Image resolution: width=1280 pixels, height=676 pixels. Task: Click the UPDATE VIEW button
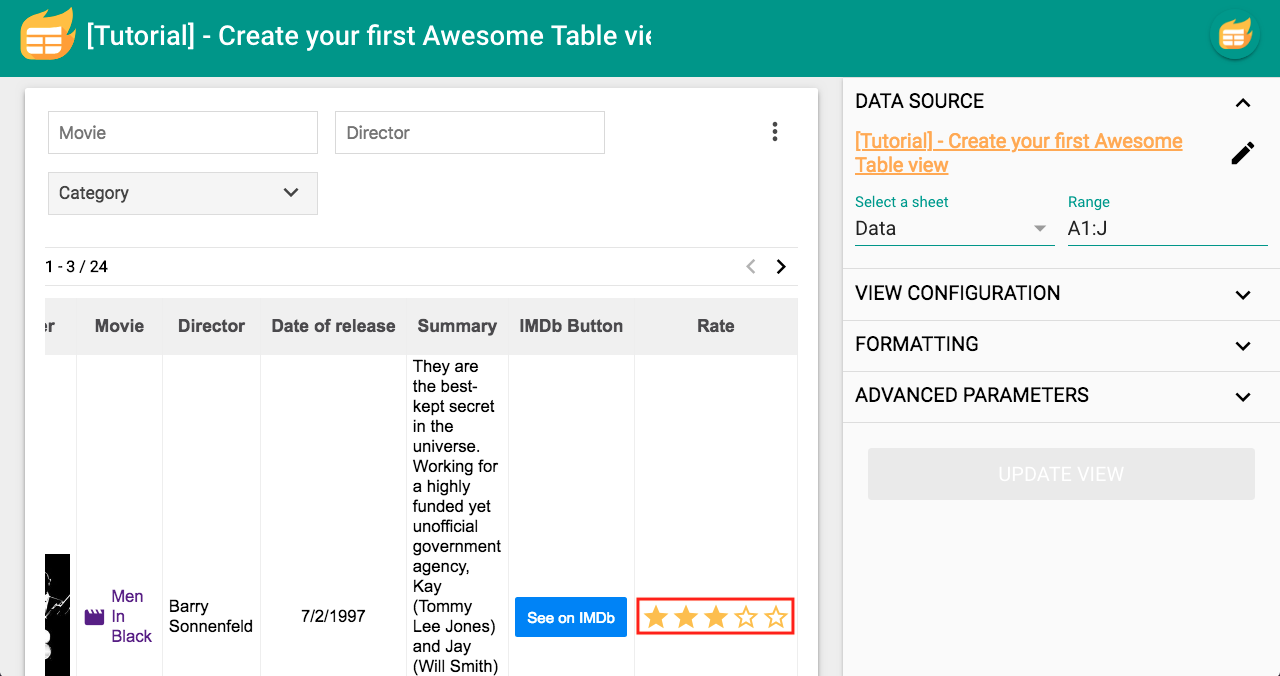click(x=1061, y=474)
